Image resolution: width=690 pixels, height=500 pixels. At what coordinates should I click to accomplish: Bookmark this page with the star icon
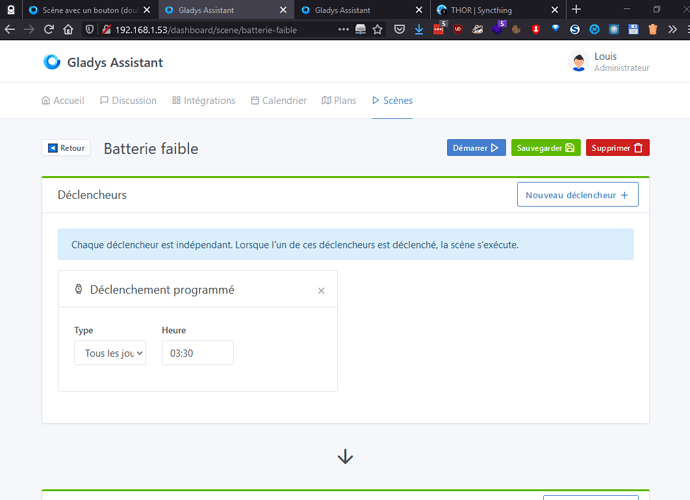pyautogui.click(x=378, y=29)
